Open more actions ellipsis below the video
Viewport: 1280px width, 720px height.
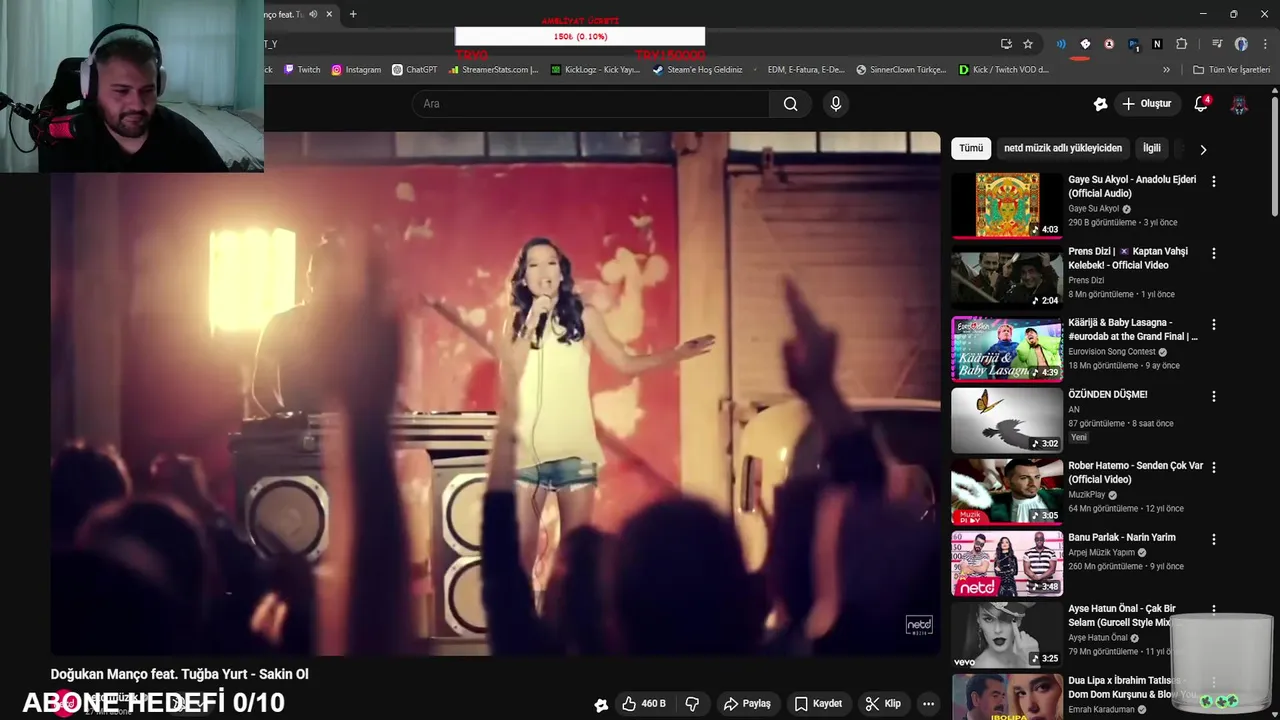(928, 704)
